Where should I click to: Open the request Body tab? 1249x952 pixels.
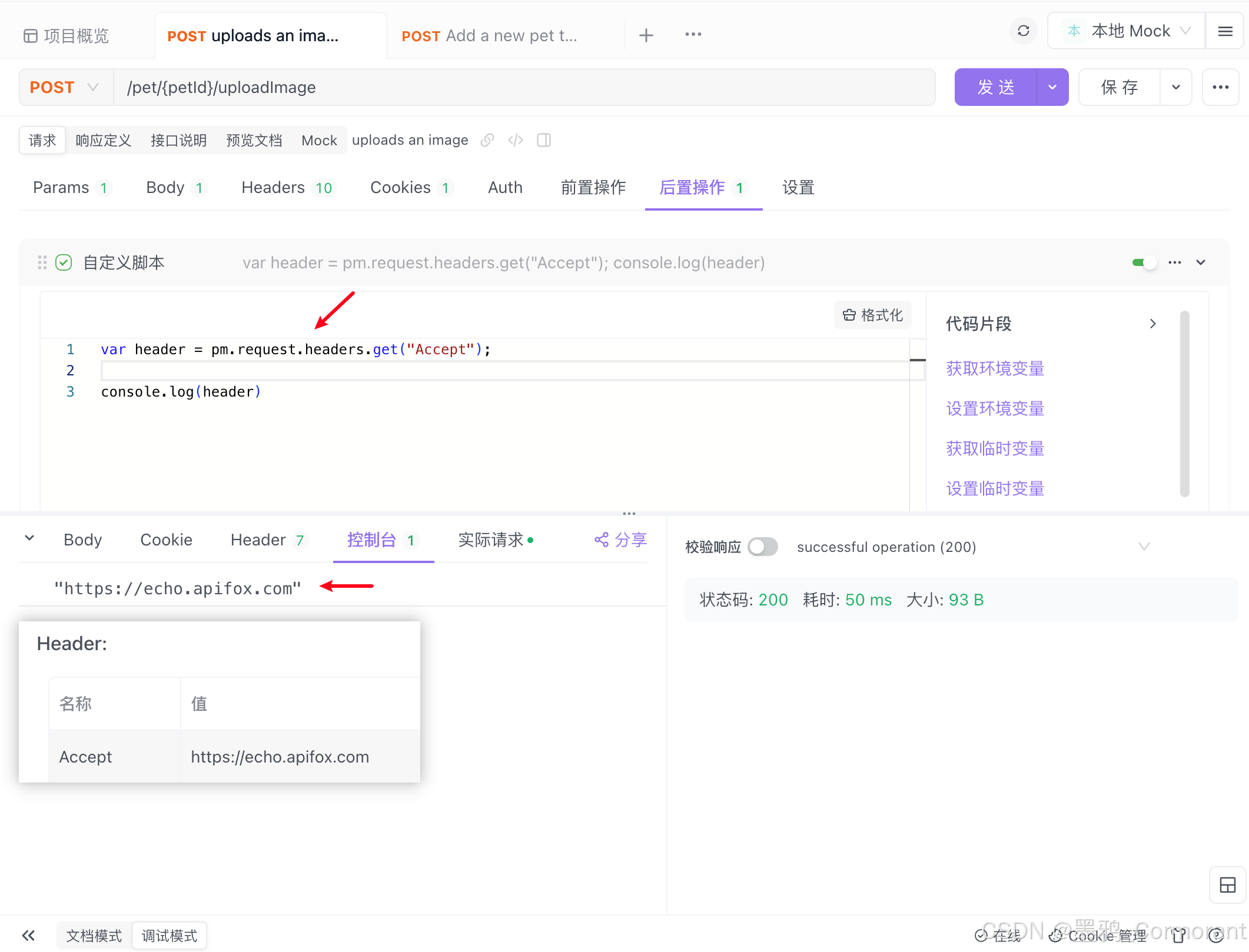click(x=175, y=188)
